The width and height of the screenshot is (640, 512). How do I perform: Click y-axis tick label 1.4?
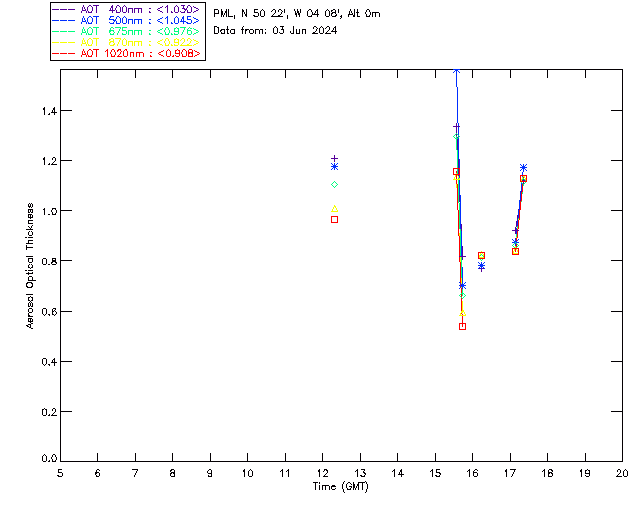[x=49, y=111]
